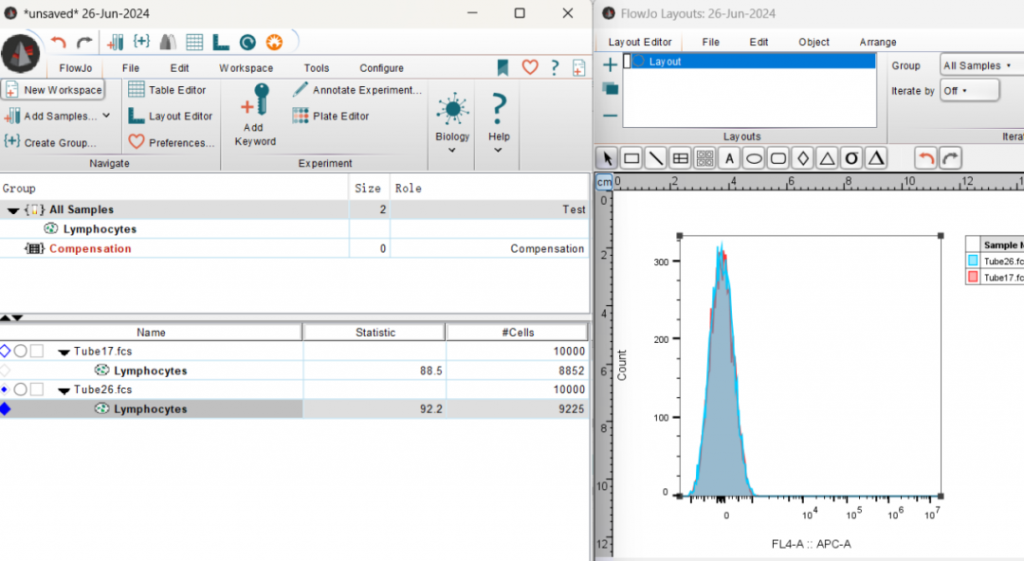Screen dimensions: 1024x561
Task: Select the arrow pointer tool in Layouts
Action: tap(607, 158)
